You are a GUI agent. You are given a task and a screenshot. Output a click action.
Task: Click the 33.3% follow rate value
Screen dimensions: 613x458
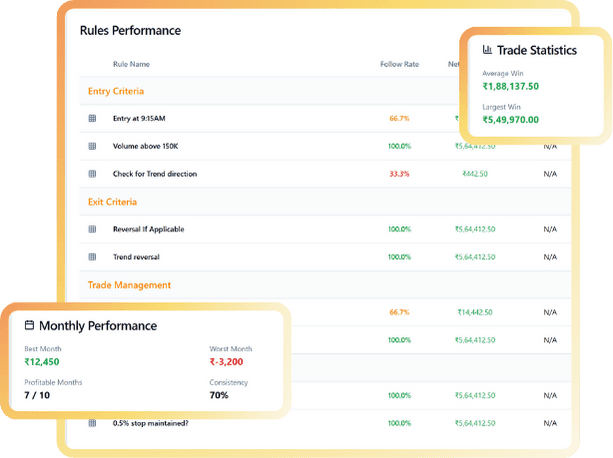point(400,174)
